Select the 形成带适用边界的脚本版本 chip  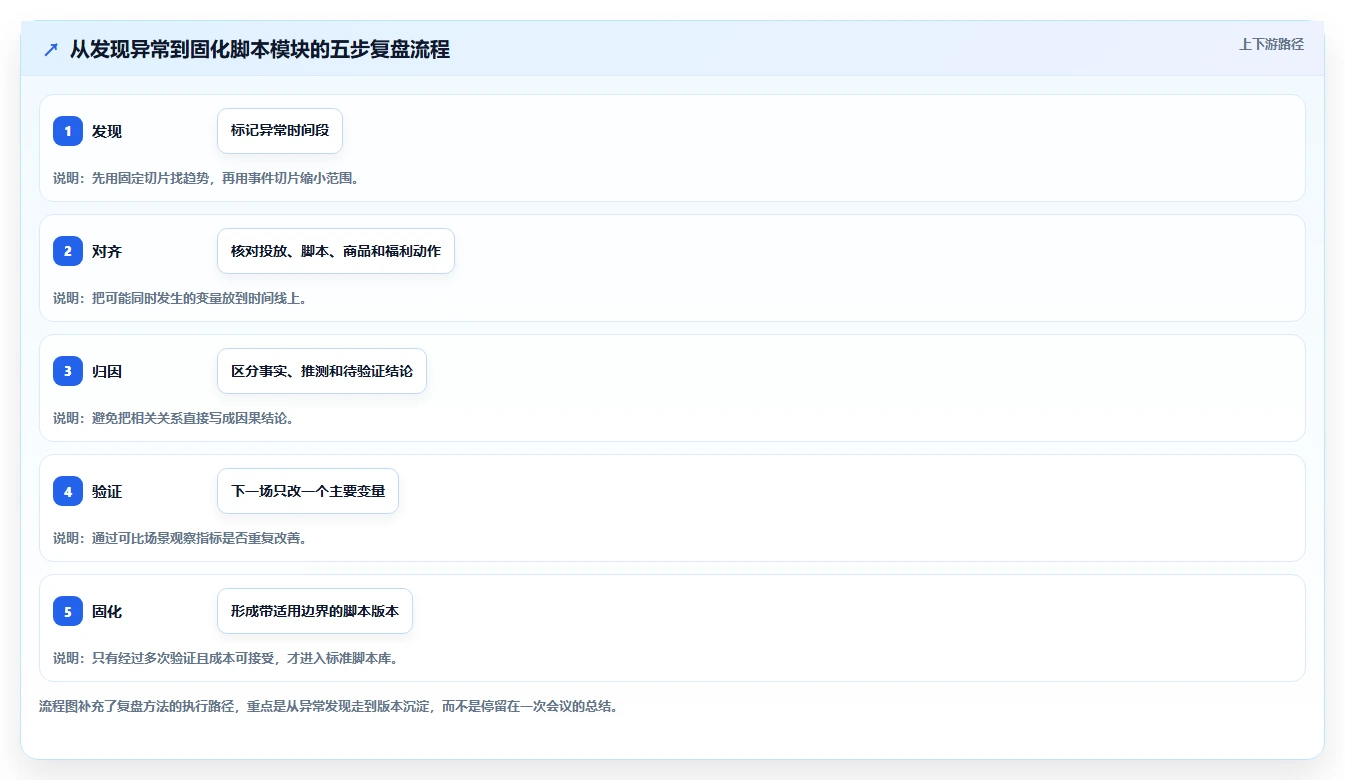pyautogui.click(x=315, y=611)
